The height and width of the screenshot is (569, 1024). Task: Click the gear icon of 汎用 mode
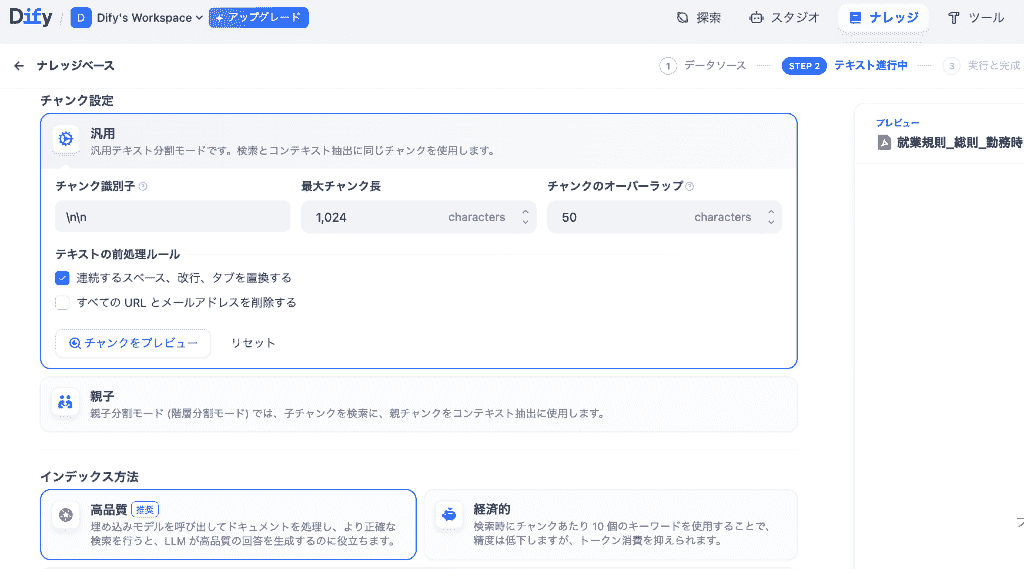pyautogui.click(x=66, y=139)
